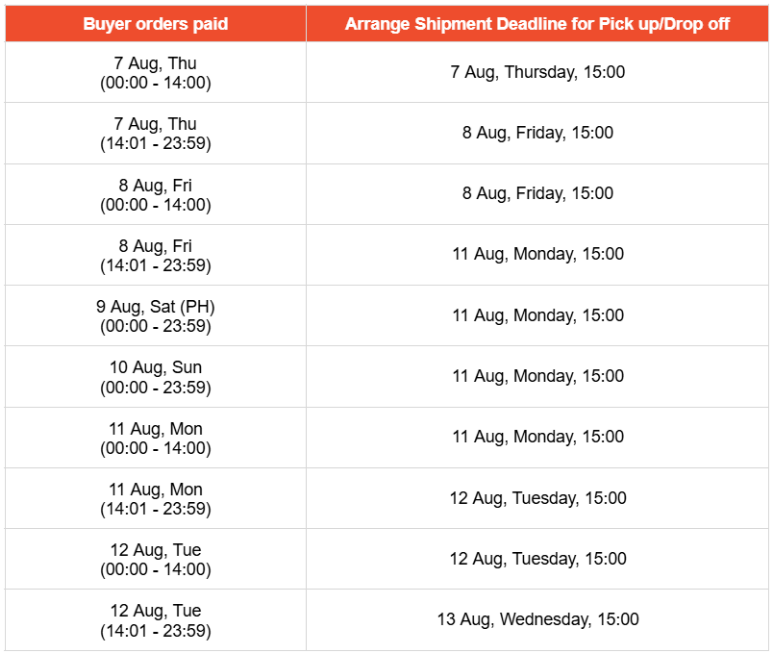
Task: Click the 'Buyer orders paid' column header
Action: (155, 24)
